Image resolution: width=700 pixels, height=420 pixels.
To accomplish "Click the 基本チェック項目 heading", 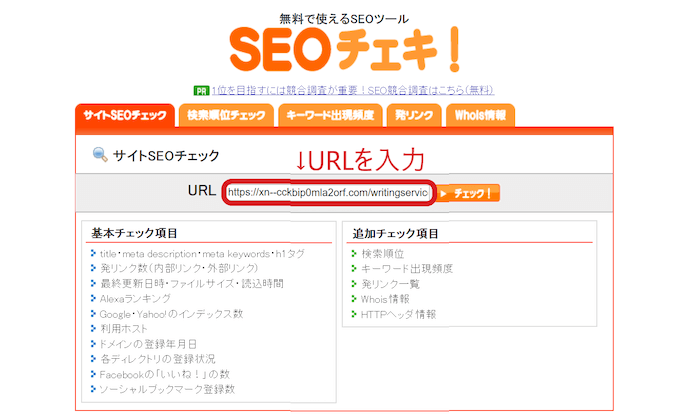I will coord(134,233).
